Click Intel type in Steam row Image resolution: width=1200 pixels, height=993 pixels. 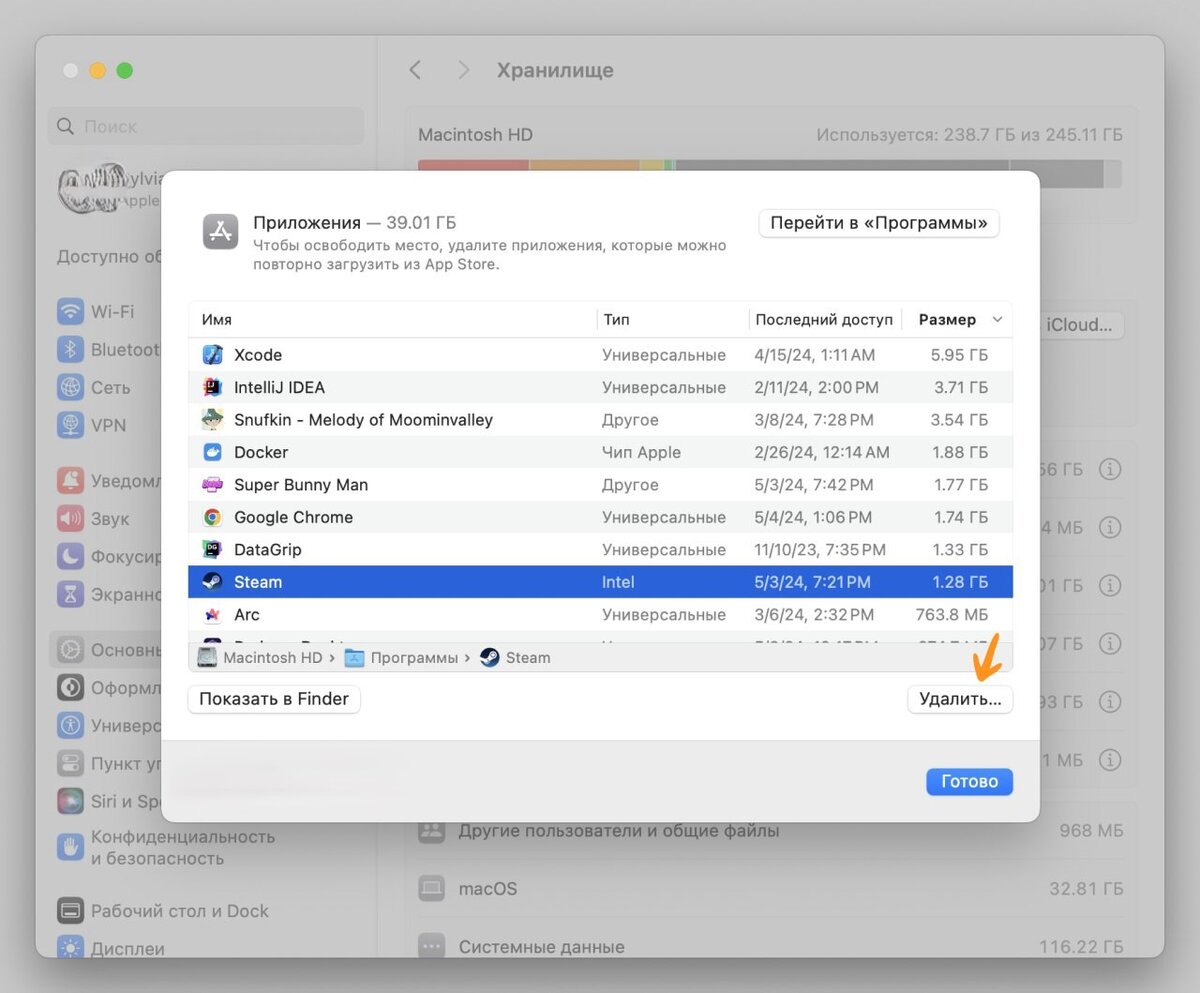click(x=618, y=582)
